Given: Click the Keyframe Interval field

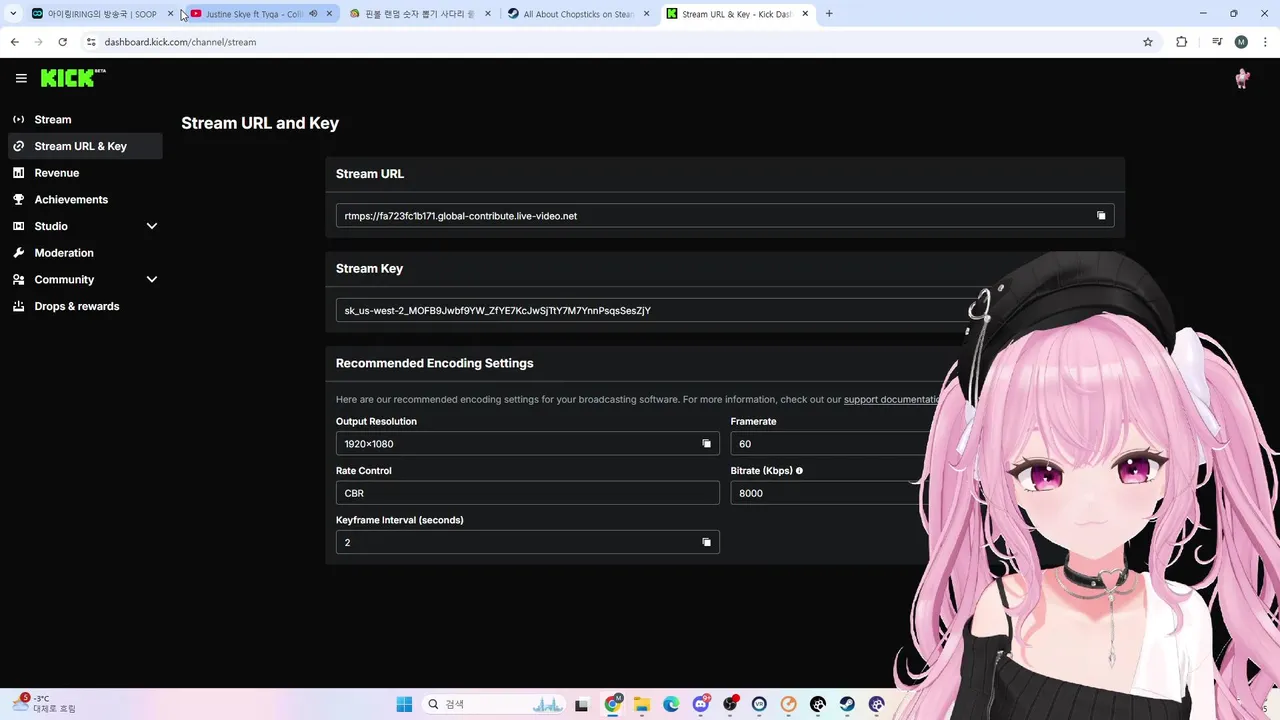Looking at the screenshot, I should tap(528, 542).
